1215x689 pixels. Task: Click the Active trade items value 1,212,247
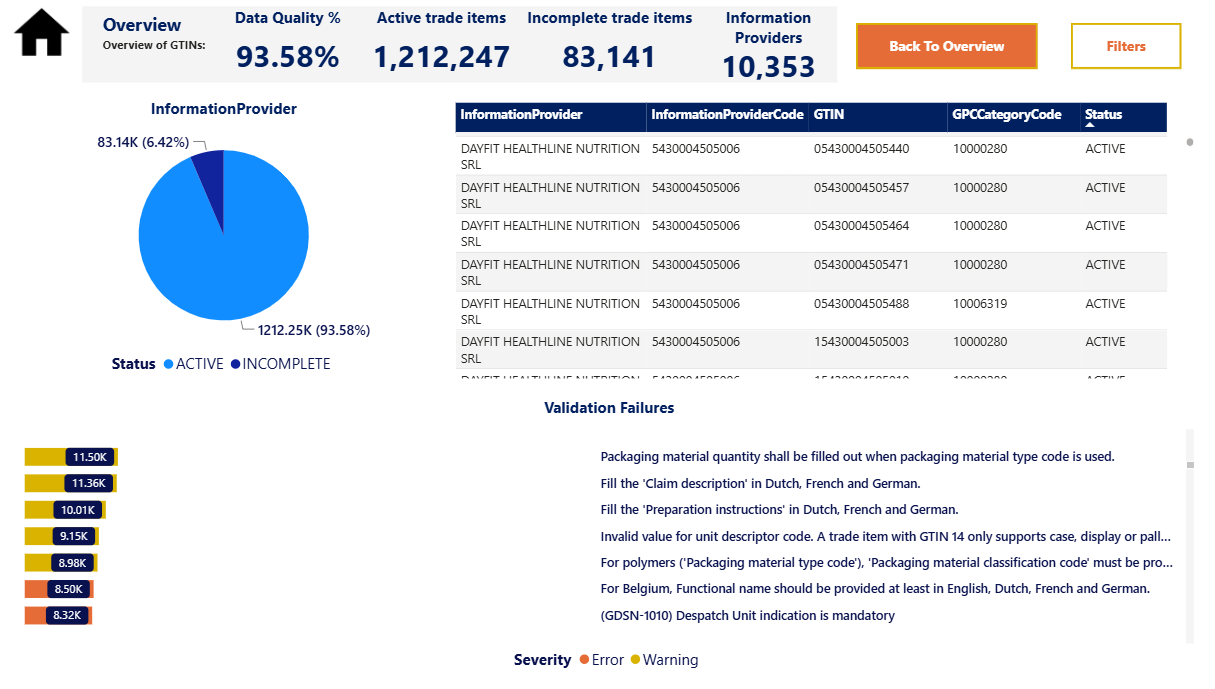tap(442, 57)
